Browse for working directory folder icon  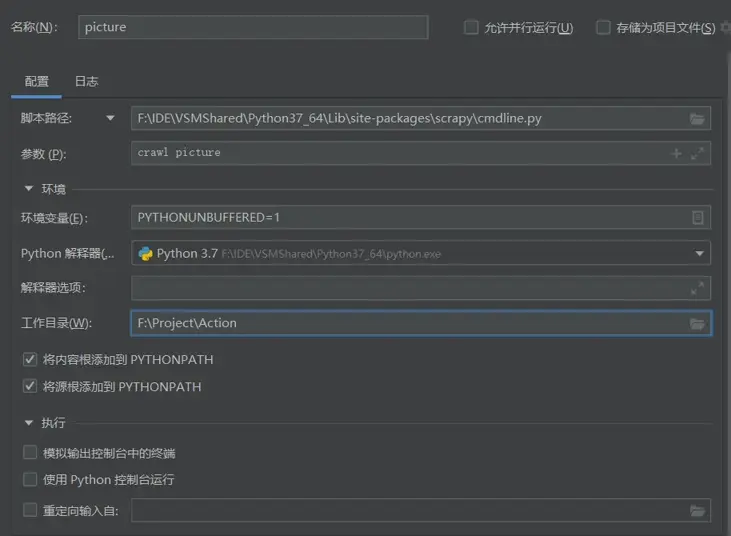point(697,323)
